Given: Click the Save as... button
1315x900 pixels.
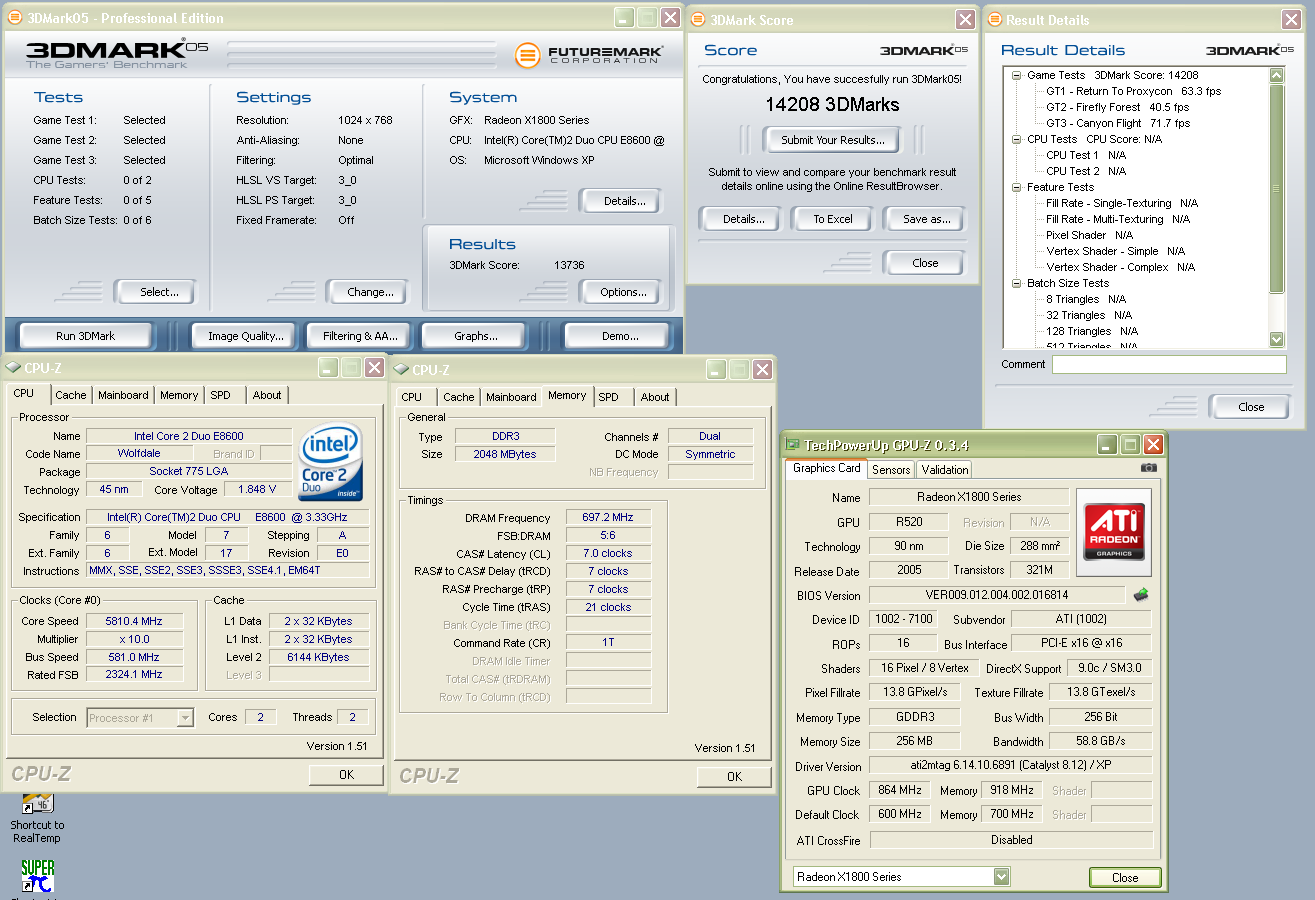Looking at the screenshot, I should tap(926, 219).
